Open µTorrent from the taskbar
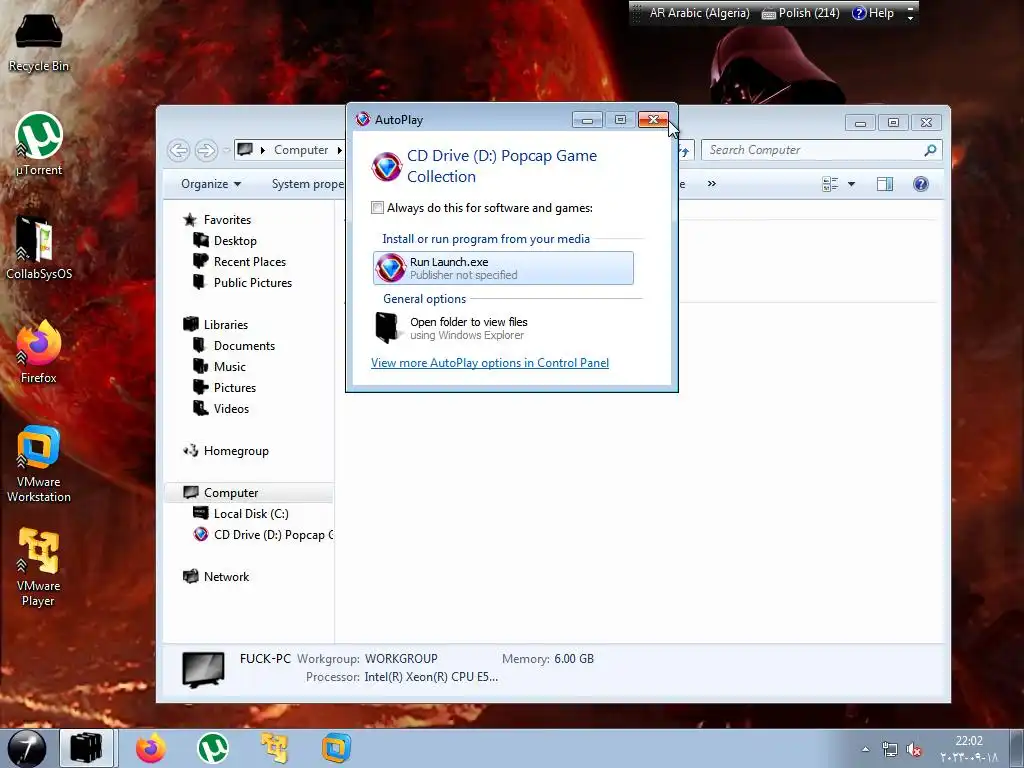1024x768 pixels. pyautogui.click(x=213, y=748)
